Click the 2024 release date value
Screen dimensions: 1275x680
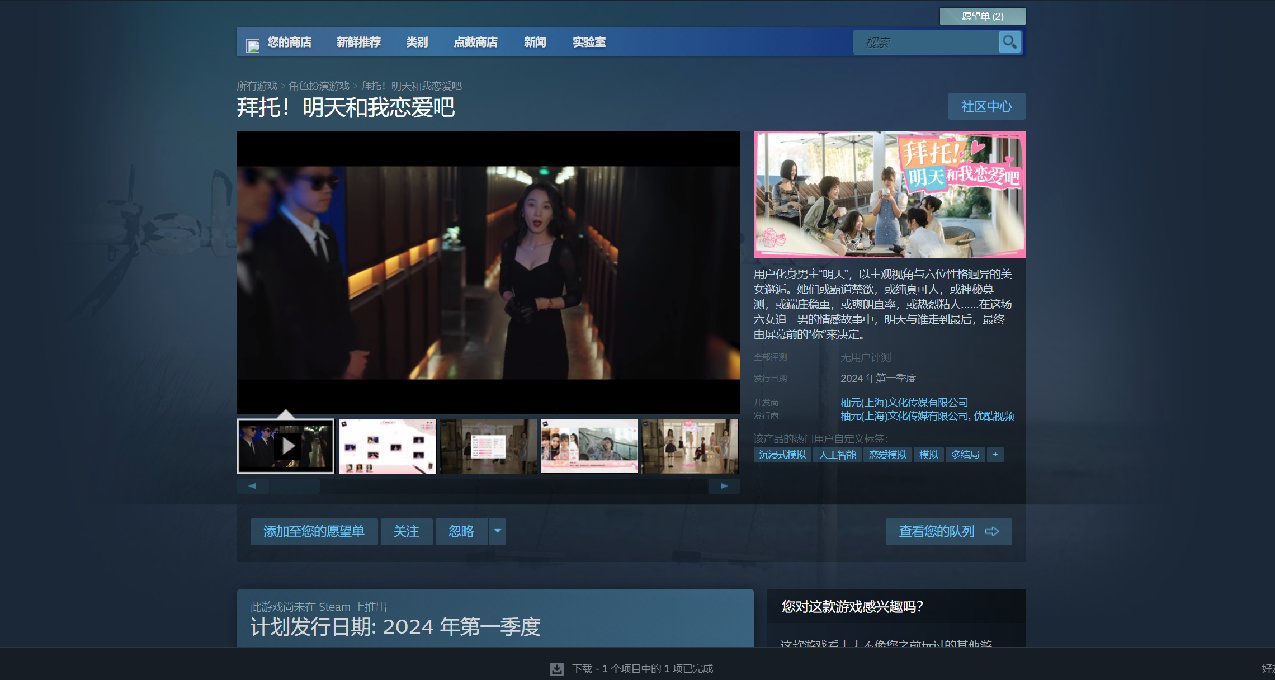point(878,379)
